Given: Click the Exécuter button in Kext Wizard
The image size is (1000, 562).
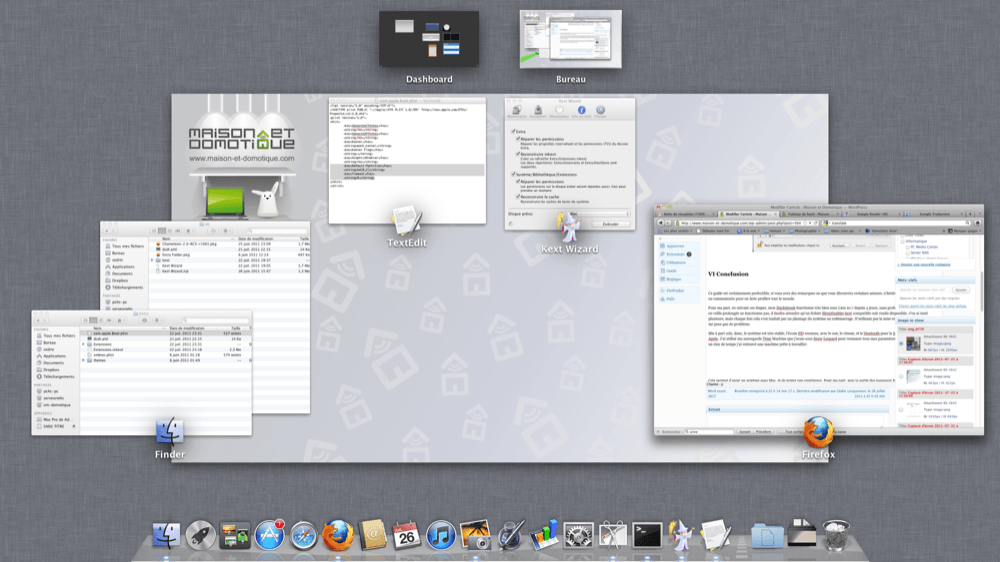Looking at the screenshot, I should coord(610,224).
